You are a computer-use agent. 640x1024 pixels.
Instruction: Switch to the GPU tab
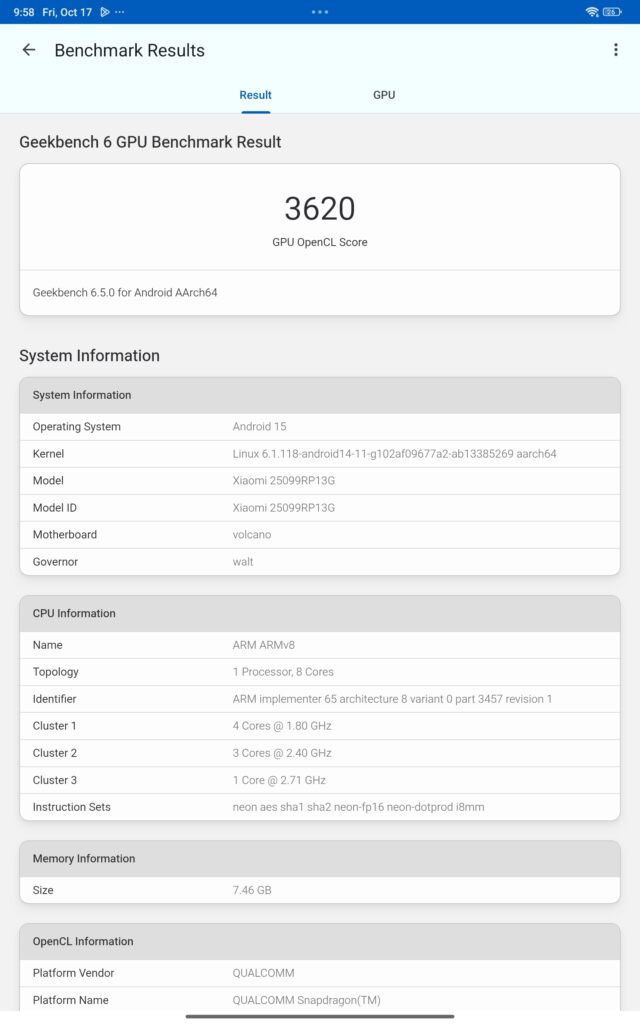point(384,94)
